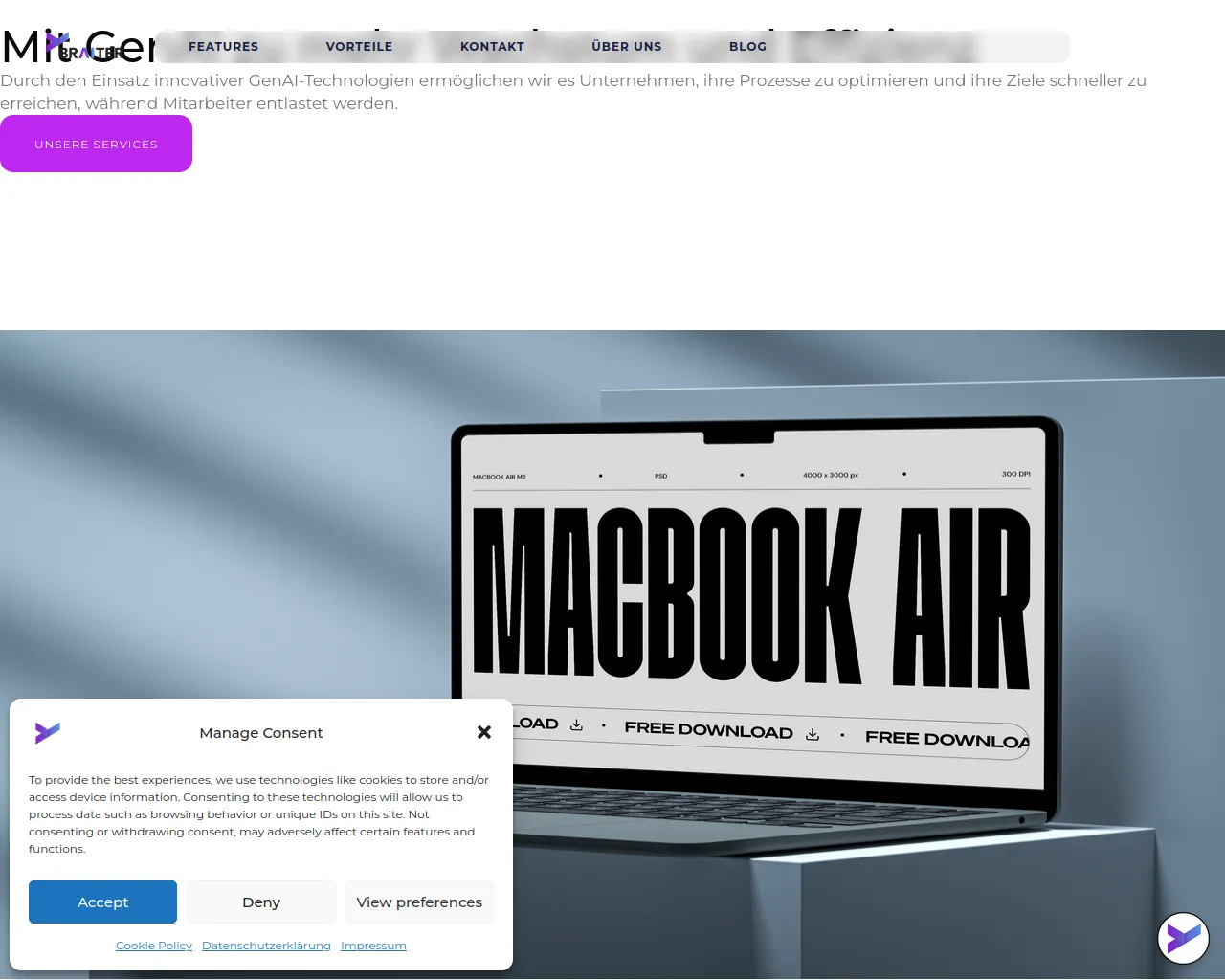Go to the Kontakt page

point(492,46)
